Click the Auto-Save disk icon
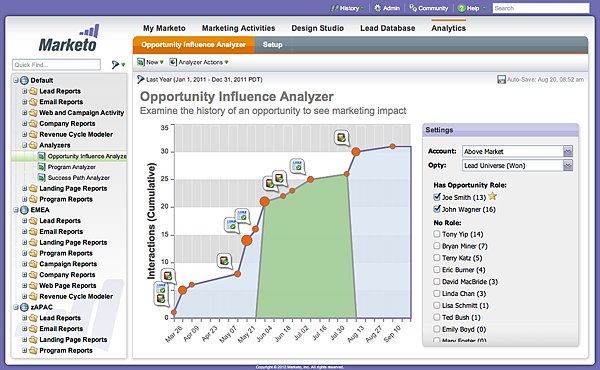The width and height of the screenshot is (600, 370). 501,80
